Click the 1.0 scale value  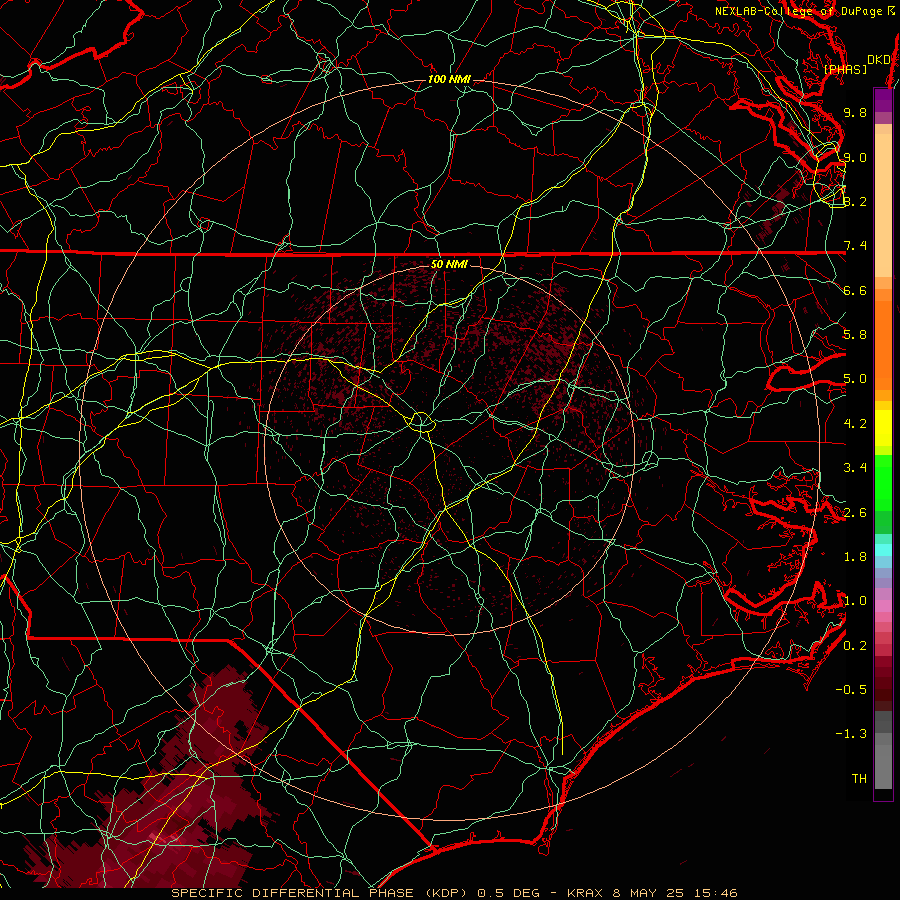tap(855, 601)
